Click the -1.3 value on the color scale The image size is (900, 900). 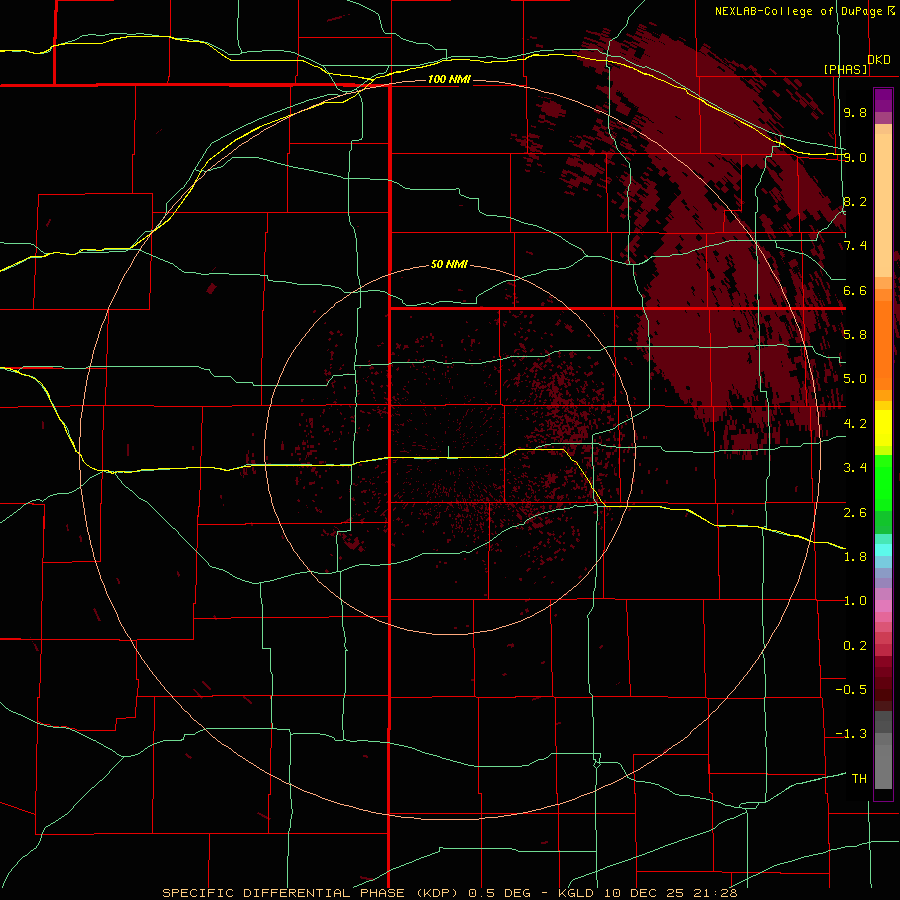point(851,734)
